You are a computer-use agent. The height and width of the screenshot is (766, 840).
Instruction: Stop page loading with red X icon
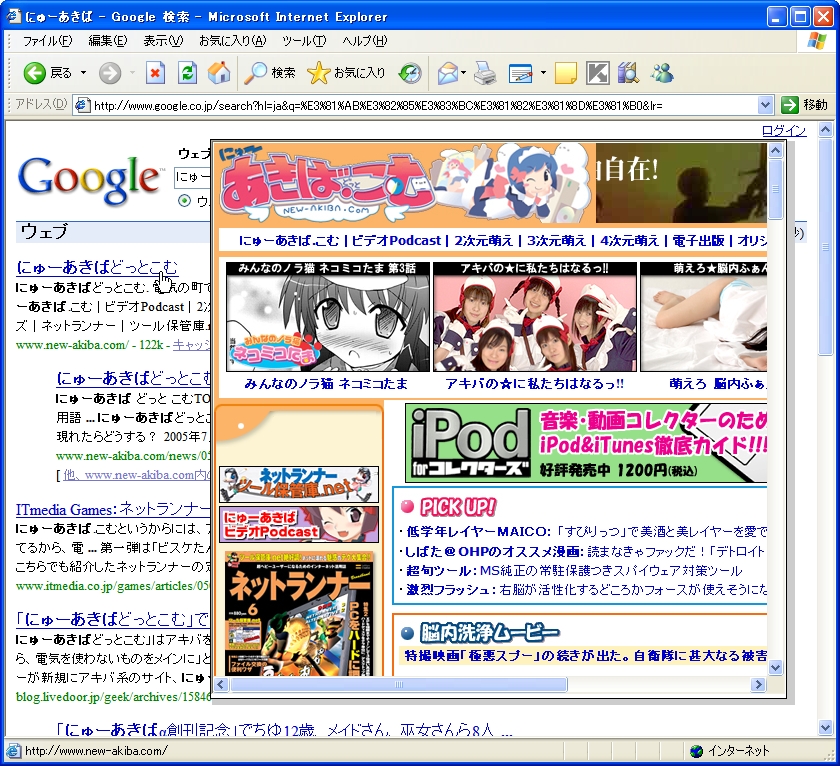click(155, 73)
